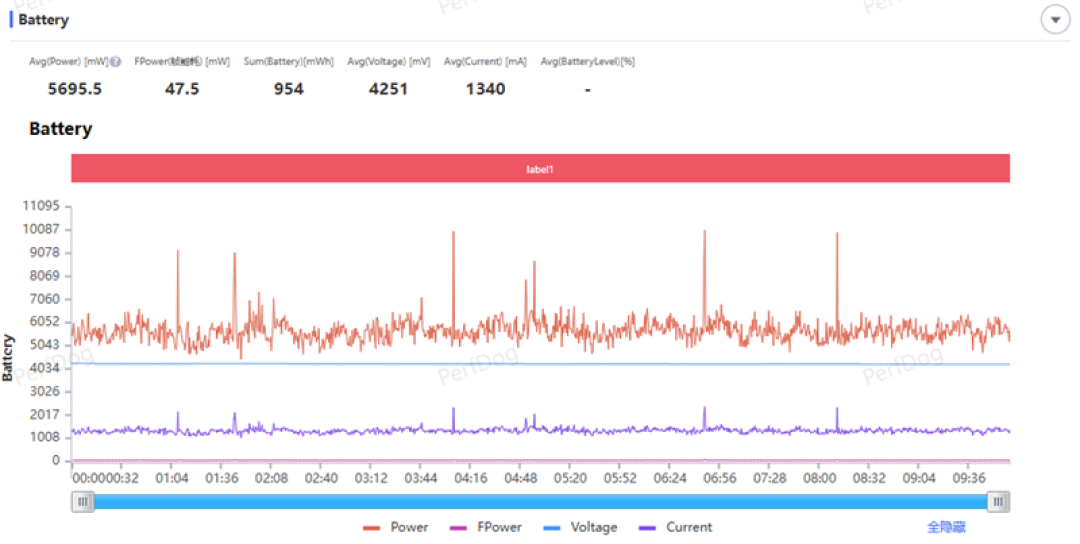Image resolution: width=1080 pixels, height=544 pixels.
Task: Click the Battery section title at the top
Action: click(43, 20)
